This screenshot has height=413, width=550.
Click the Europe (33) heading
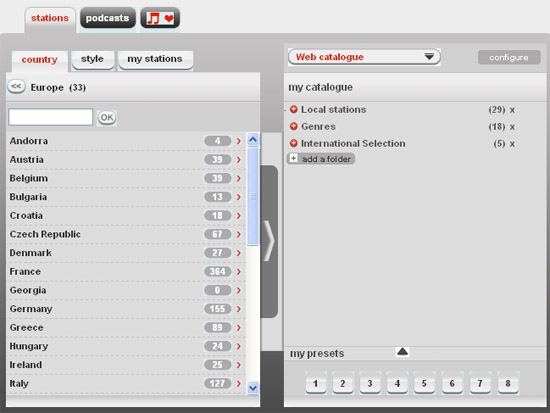click(x=58, y=87)
